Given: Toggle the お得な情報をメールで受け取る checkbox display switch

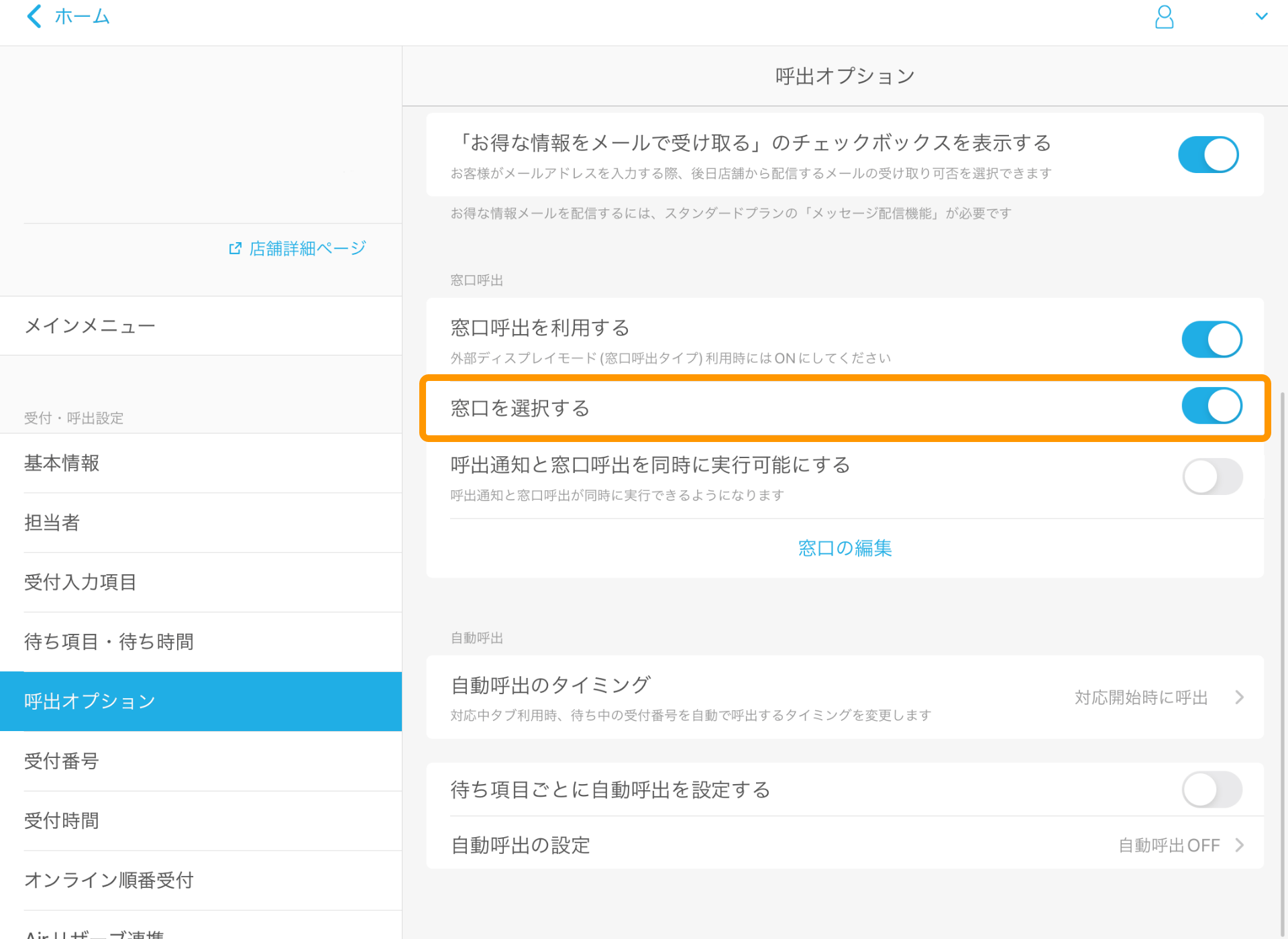Looking at the screenshot, I should pyautogui.click(x=1208, y=155).
